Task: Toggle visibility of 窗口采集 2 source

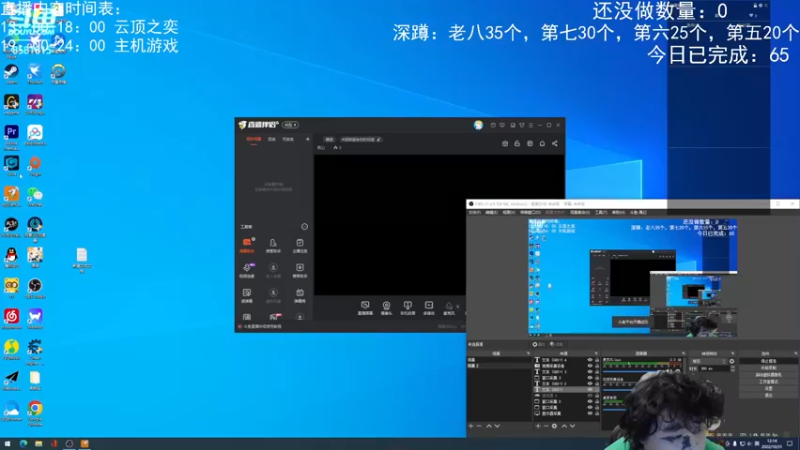Action: coord(590,401)
